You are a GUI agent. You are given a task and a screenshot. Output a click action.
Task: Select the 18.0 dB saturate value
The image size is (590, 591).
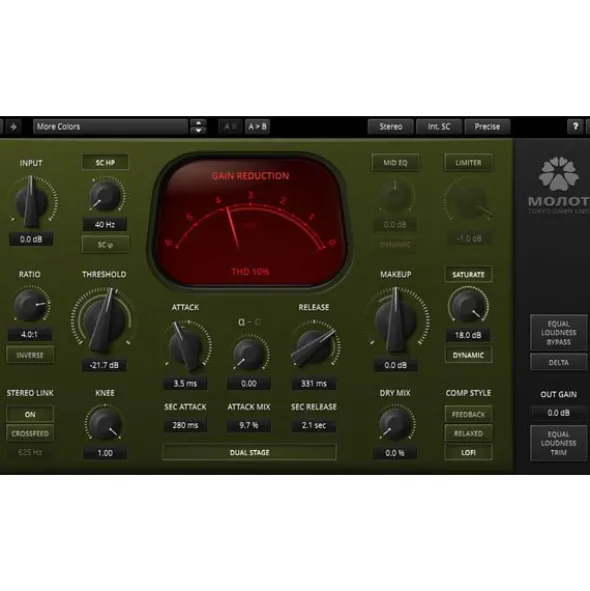click(x=468, y=335)
